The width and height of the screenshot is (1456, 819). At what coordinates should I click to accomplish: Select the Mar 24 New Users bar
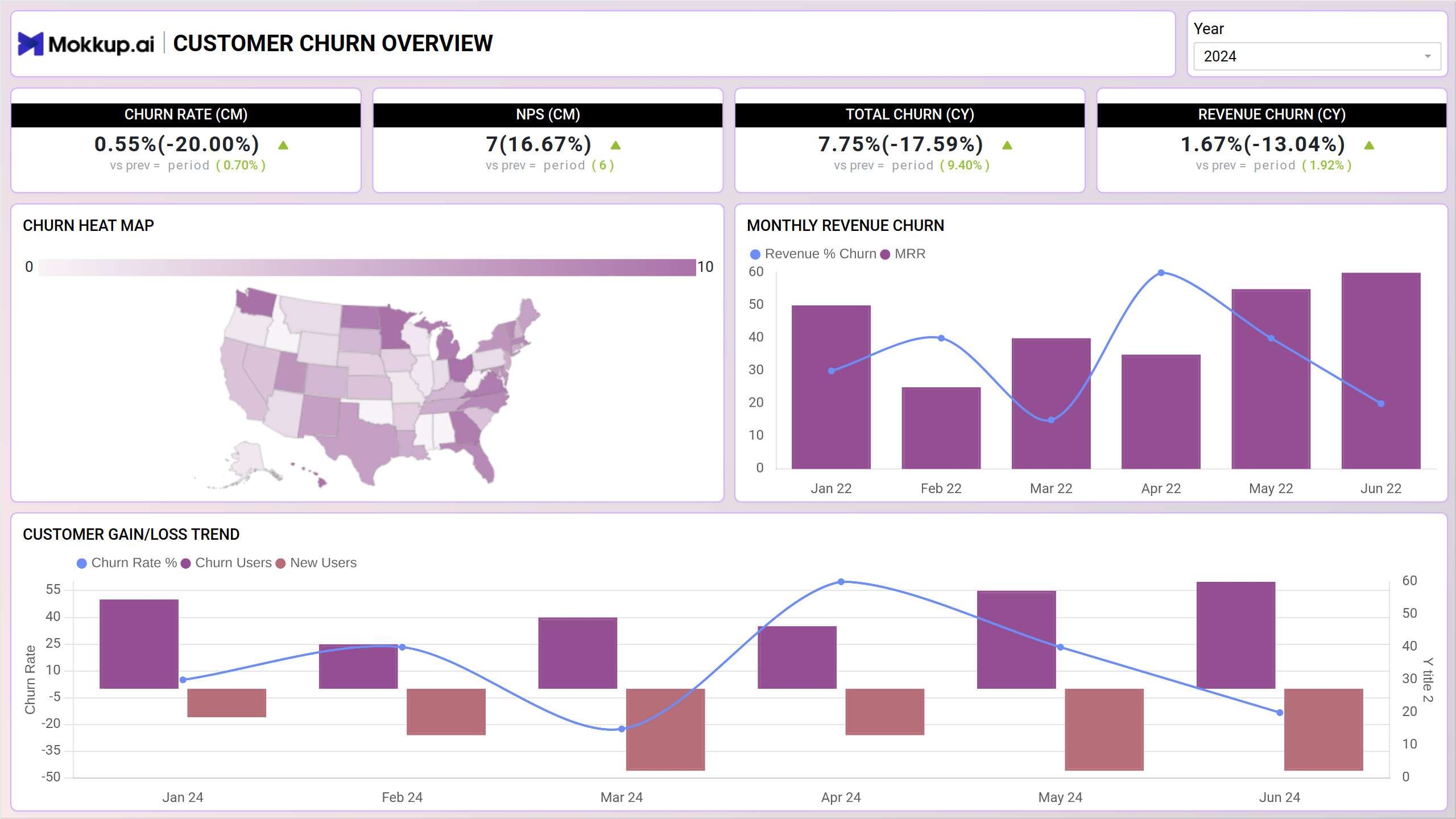pos(665,730)
